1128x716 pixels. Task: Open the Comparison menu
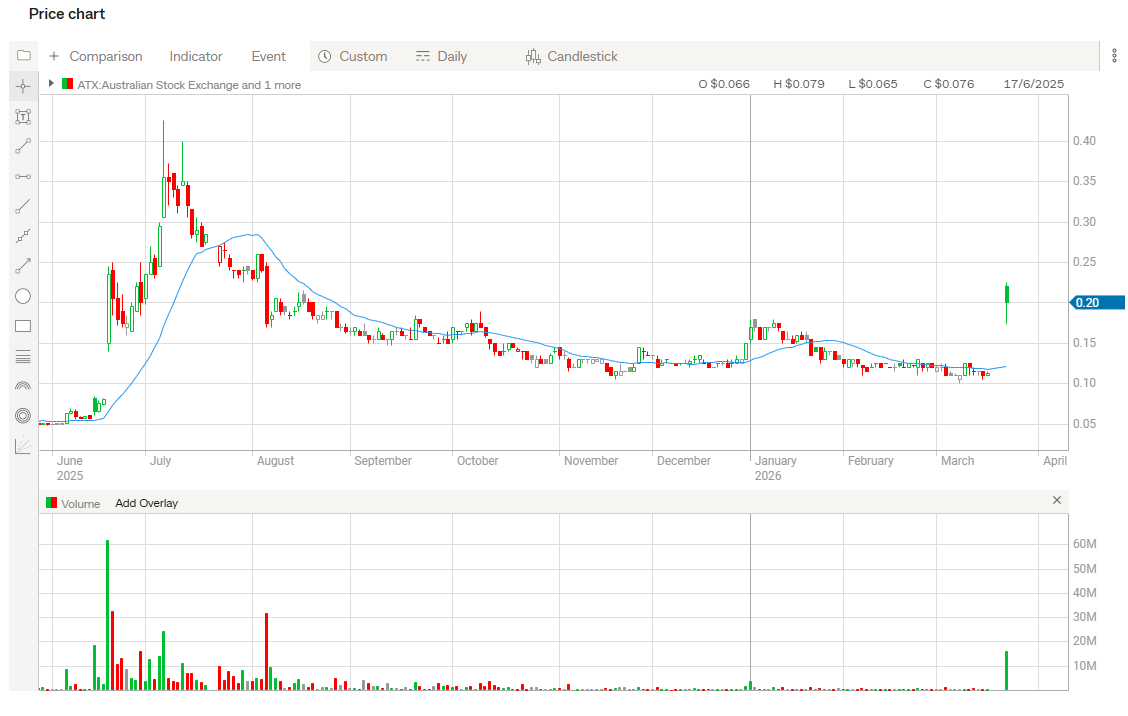[106, 56]
